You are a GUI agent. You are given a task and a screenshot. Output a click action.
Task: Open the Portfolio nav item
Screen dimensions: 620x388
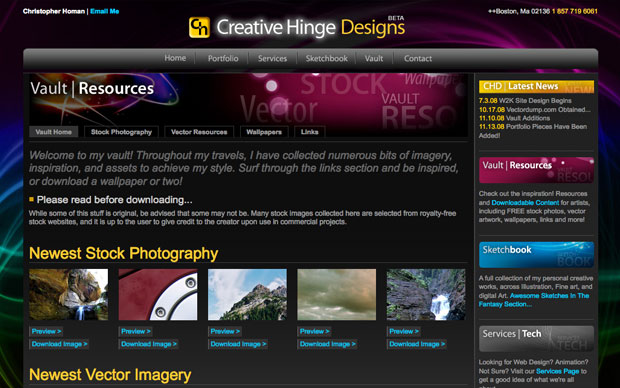[x=223, y=58]
